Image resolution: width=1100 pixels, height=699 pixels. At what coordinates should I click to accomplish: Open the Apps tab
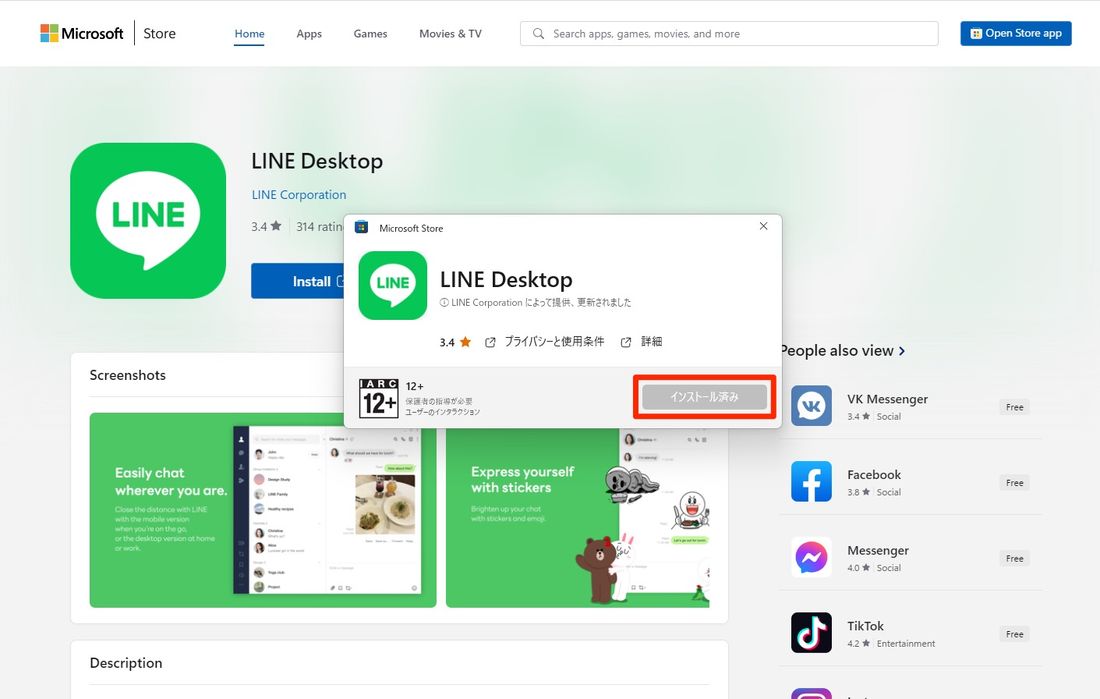(x=309, y=34)
